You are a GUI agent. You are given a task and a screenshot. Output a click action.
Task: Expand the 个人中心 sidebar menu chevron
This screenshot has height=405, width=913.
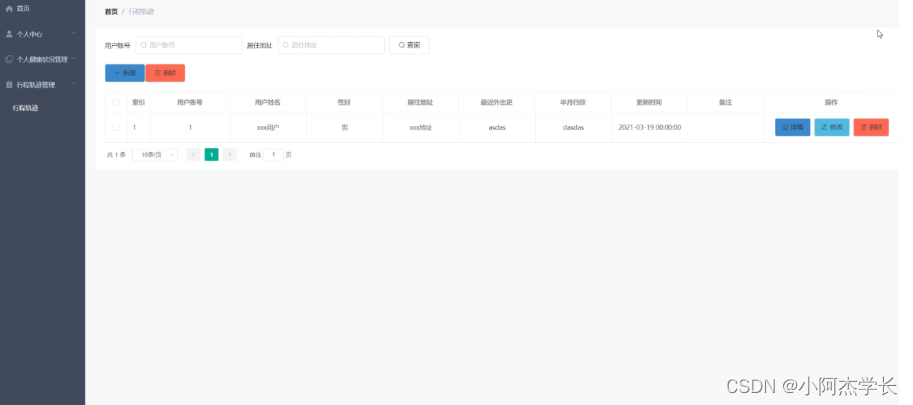(x=73, y=34)
